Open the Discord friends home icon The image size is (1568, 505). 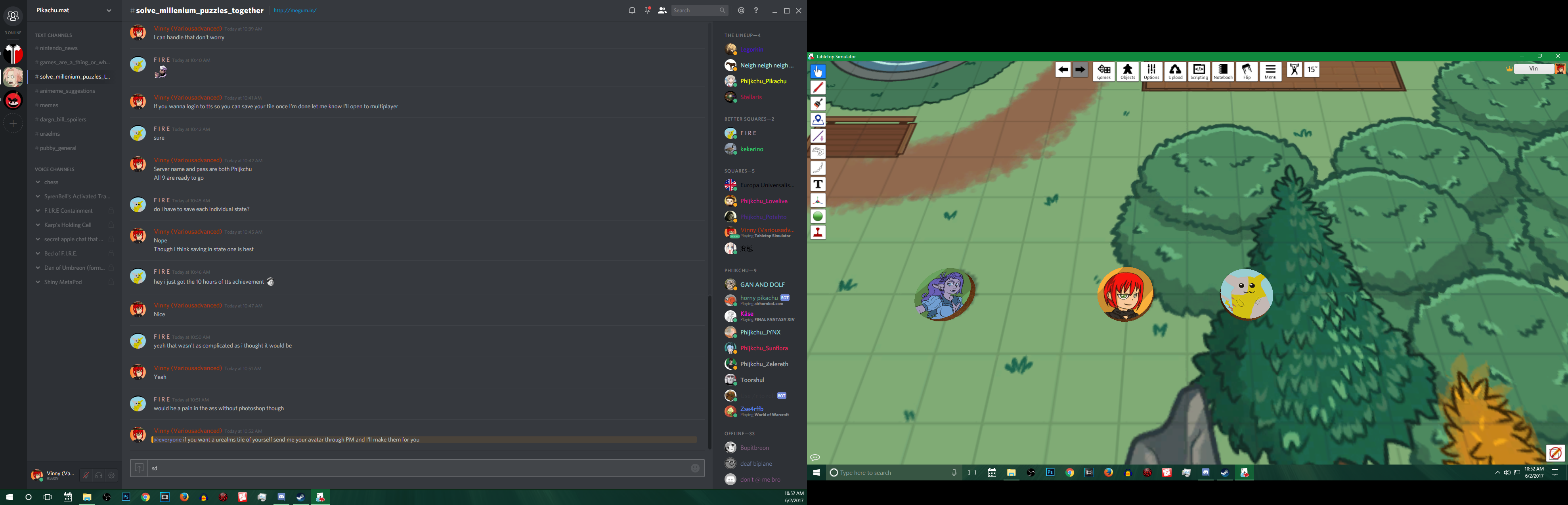pyautogui.click(x=13, y=16)
